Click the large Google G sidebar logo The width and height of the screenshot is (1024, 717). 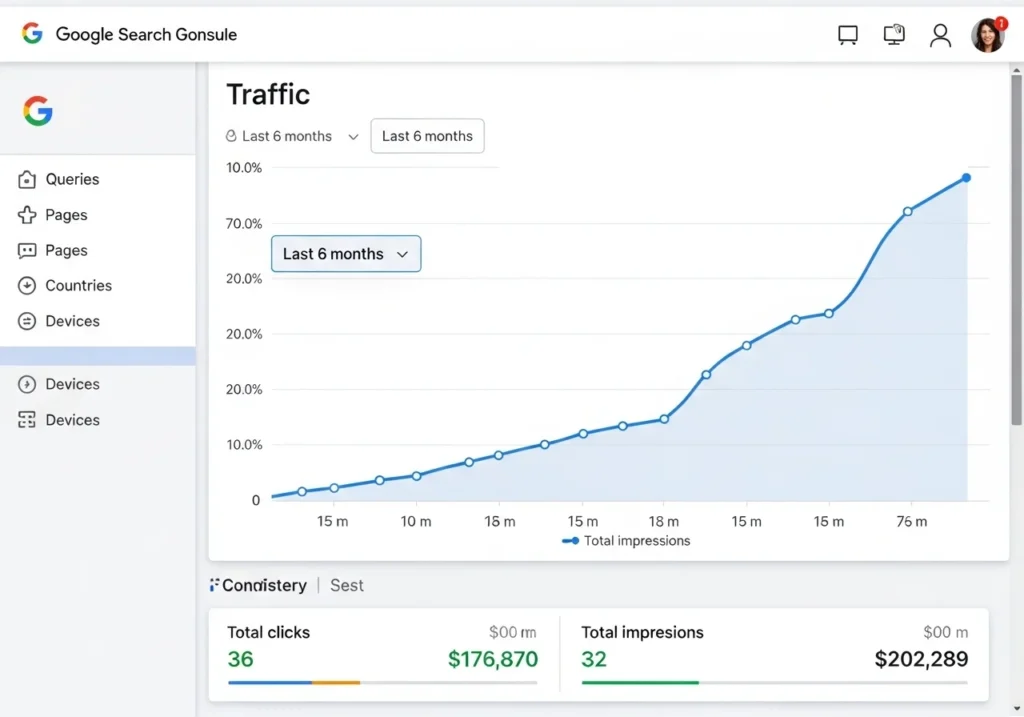coord(38,111)
